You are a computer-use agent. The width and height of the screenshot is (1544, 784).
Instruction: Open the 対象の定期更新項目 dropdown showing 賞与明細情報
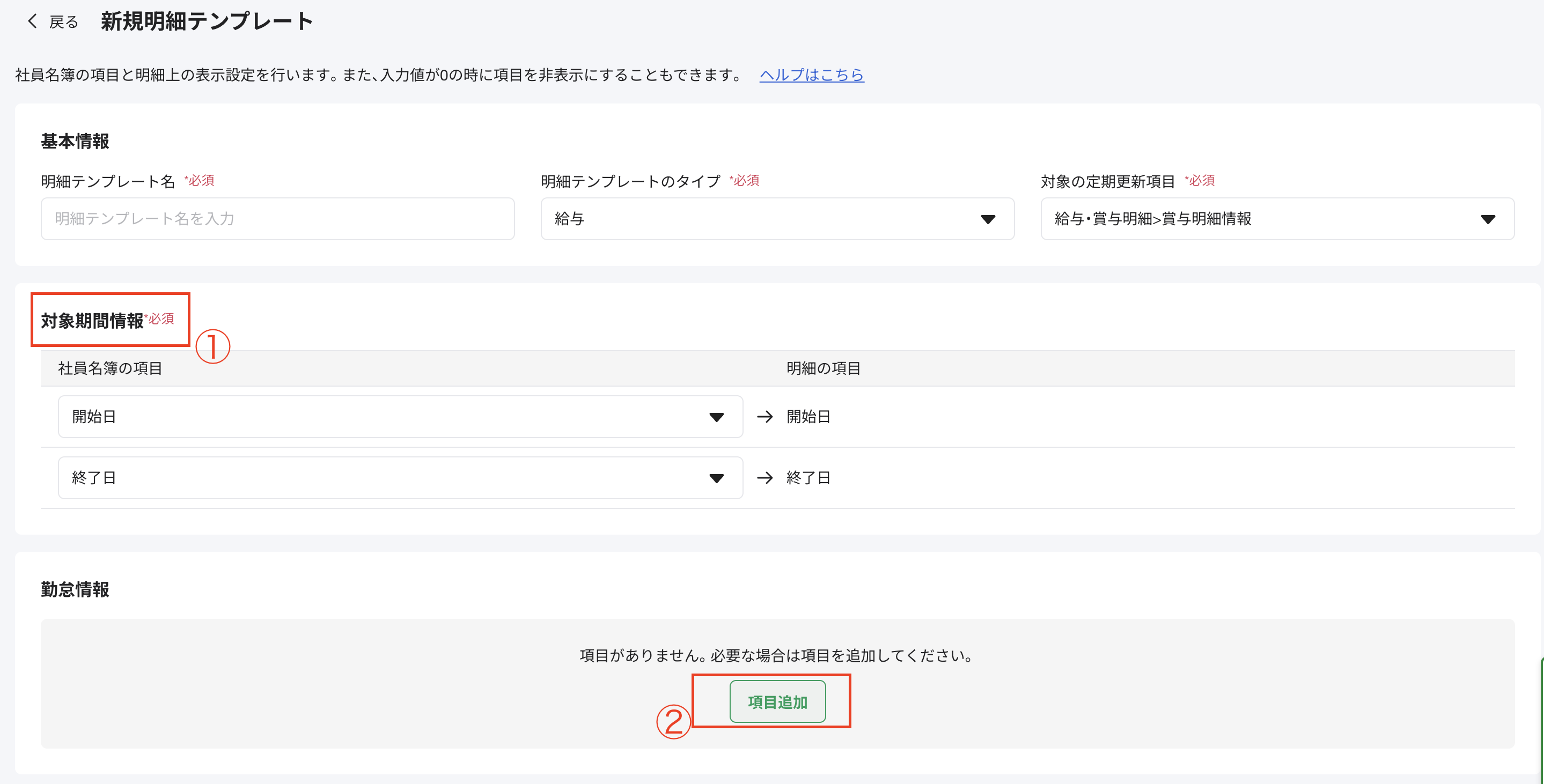click(1277, 219)
